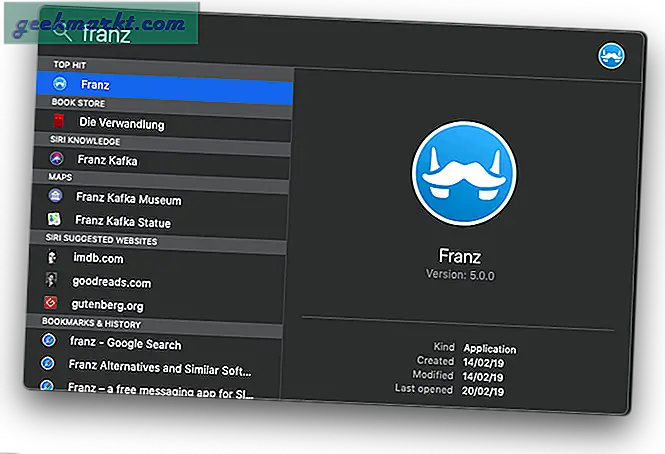This screenshot has width=665, height=454.
Task: Click the small Franz icon beside search bar
Action: 610,56
